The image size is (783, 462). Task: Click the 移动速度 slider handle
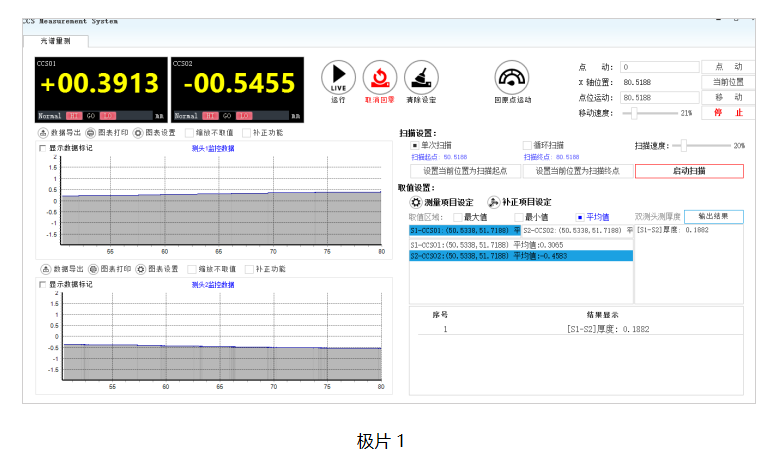(x=634, y=113)
